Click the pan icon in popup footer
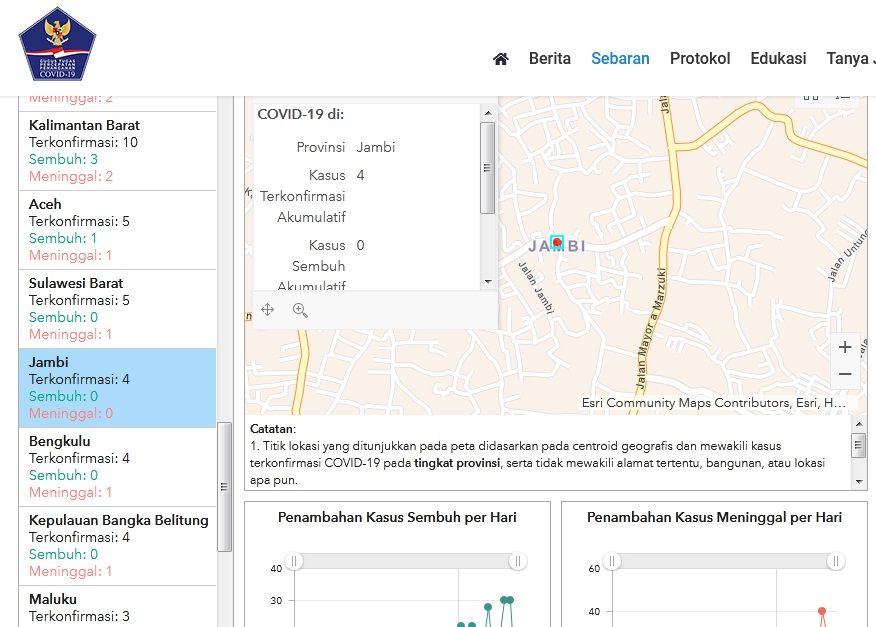 [x=267, y=310]
